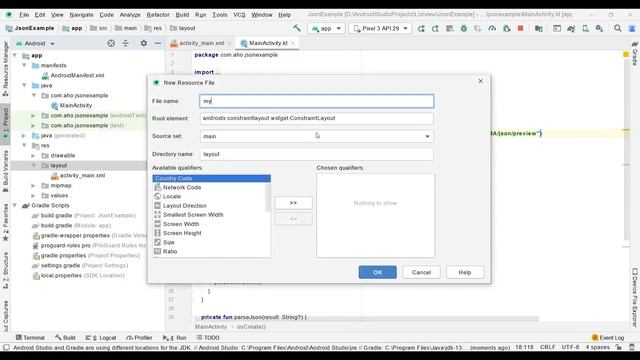The image size is (640, 360).
Task: Expand java (generated) folder
Action: click(x=24, y=136)
